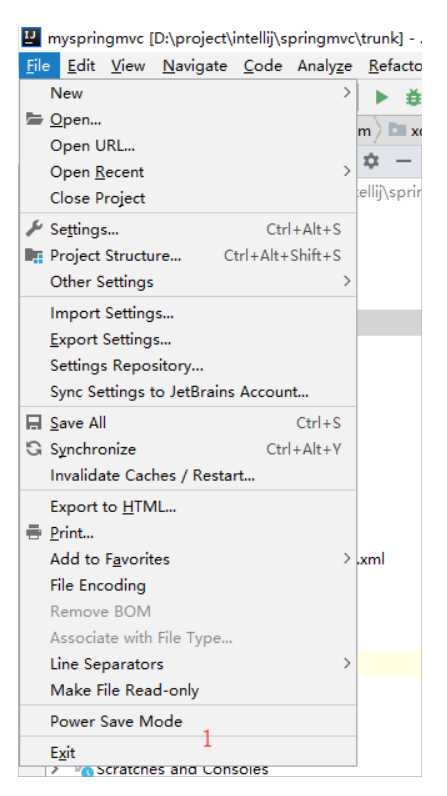447x796 pixels.
Task: Click the minus hide panel icon
Action: coord(403,161)
